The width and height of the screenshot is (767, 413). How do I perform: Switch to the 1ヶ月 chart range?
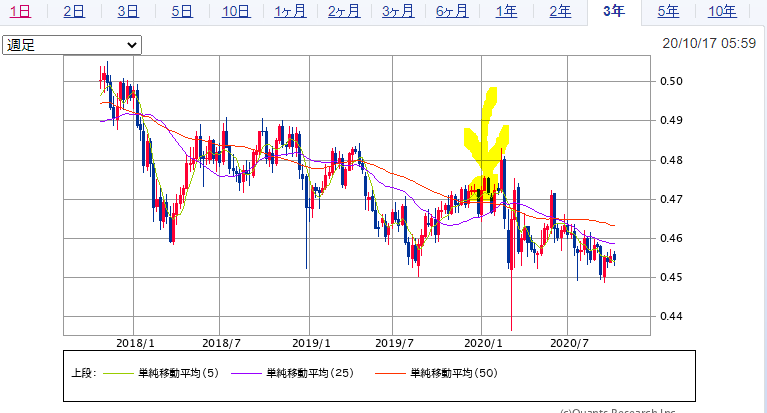click(290, 11)
